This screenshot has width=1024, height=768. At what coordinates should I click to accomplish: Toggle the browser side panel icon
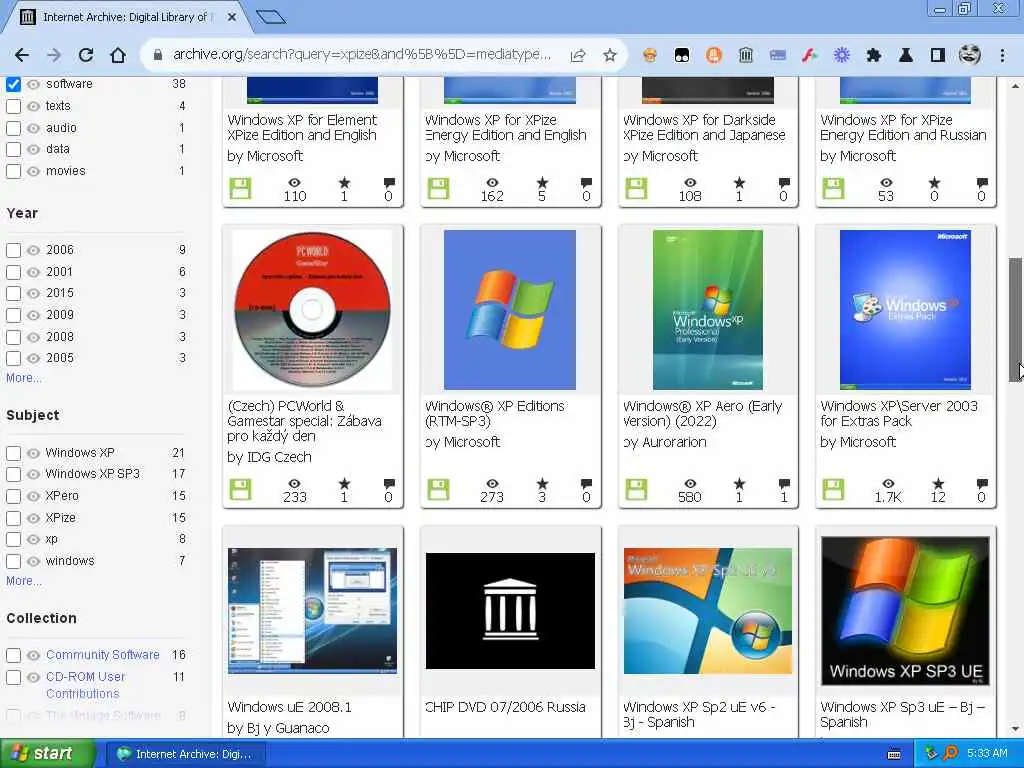(938, 55)
